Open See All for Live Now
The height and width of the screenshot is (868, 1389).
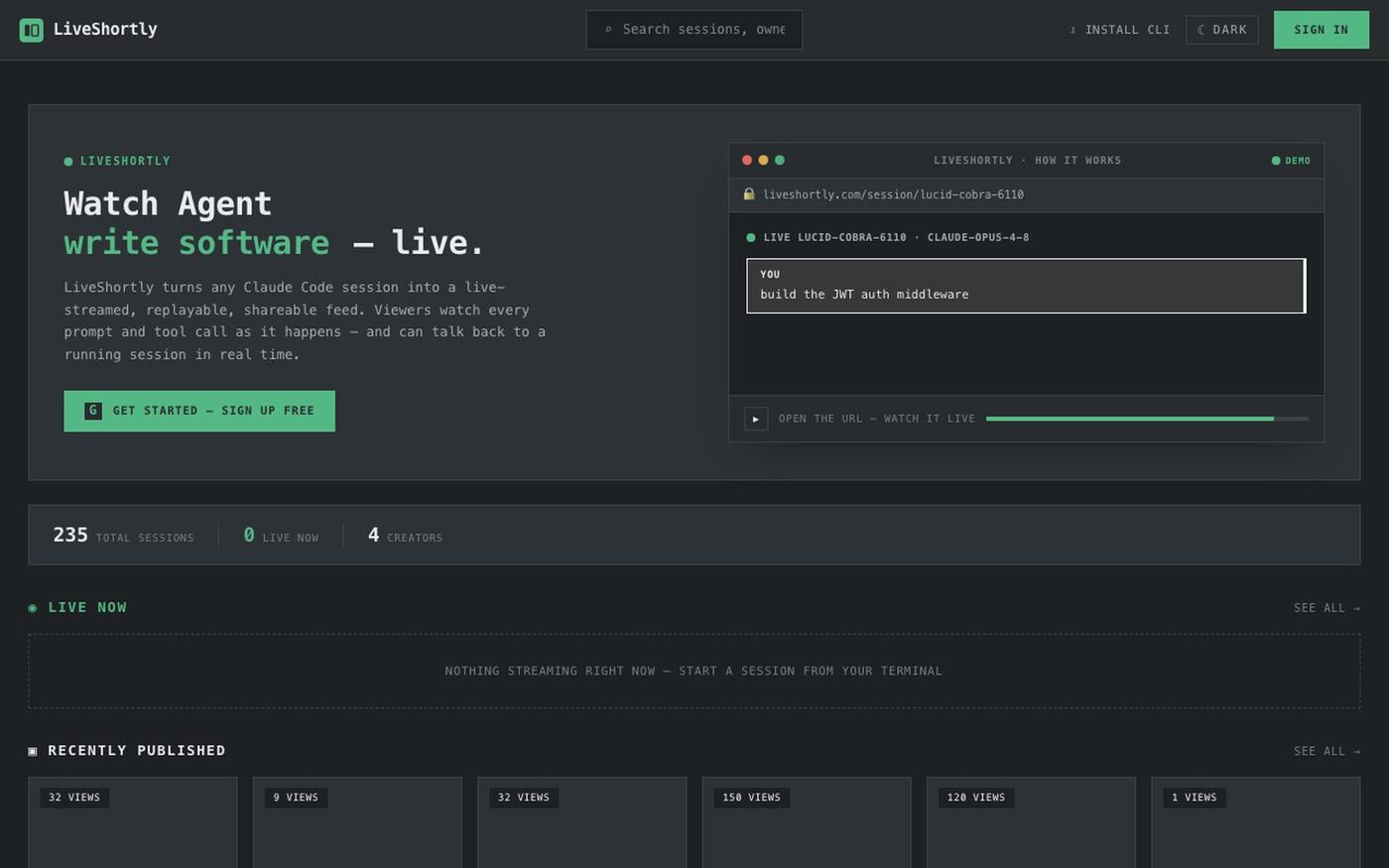tap(1326, 608)
